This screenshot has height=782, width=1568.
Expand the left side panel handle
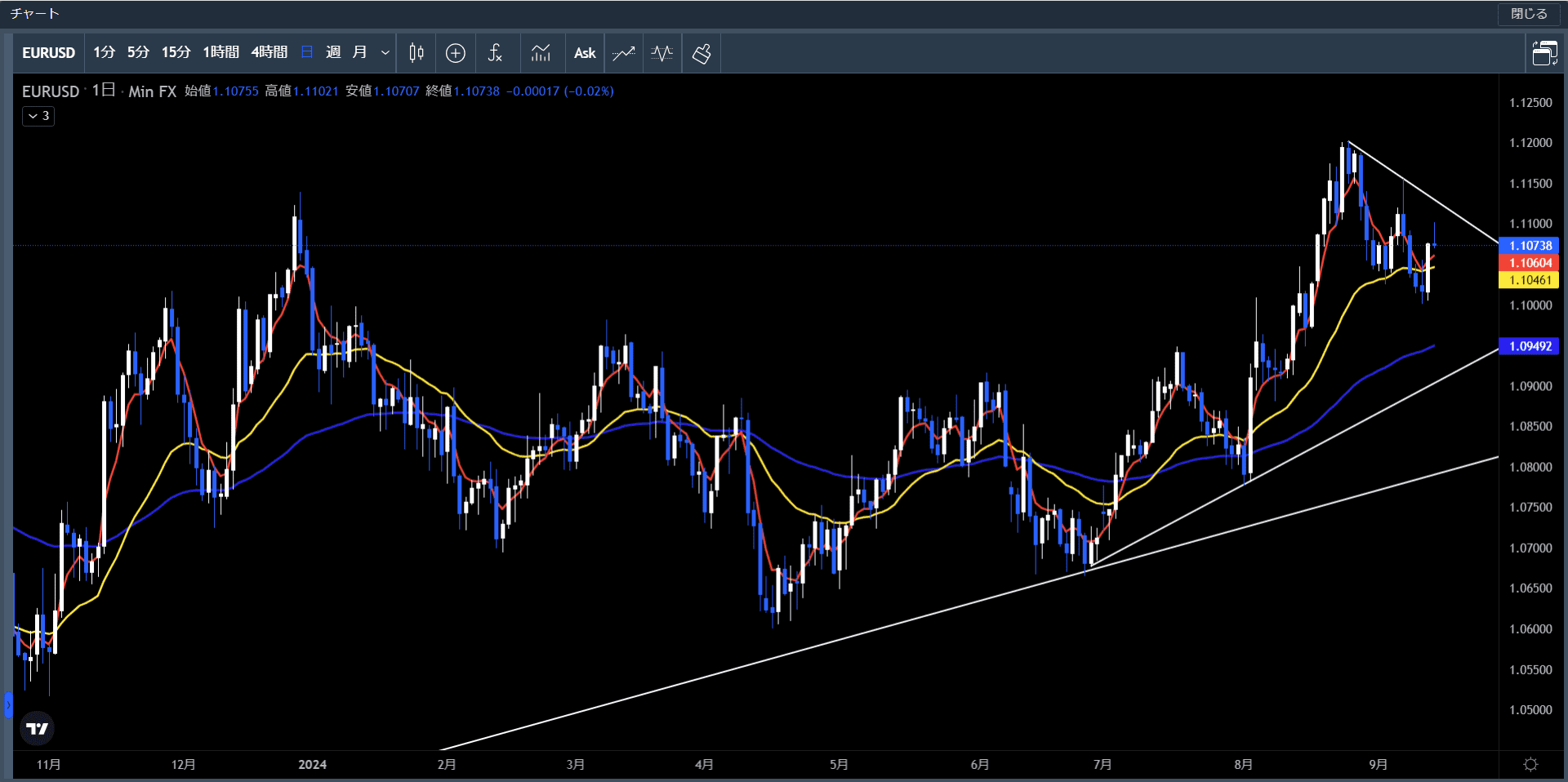(x=8, y=704)
